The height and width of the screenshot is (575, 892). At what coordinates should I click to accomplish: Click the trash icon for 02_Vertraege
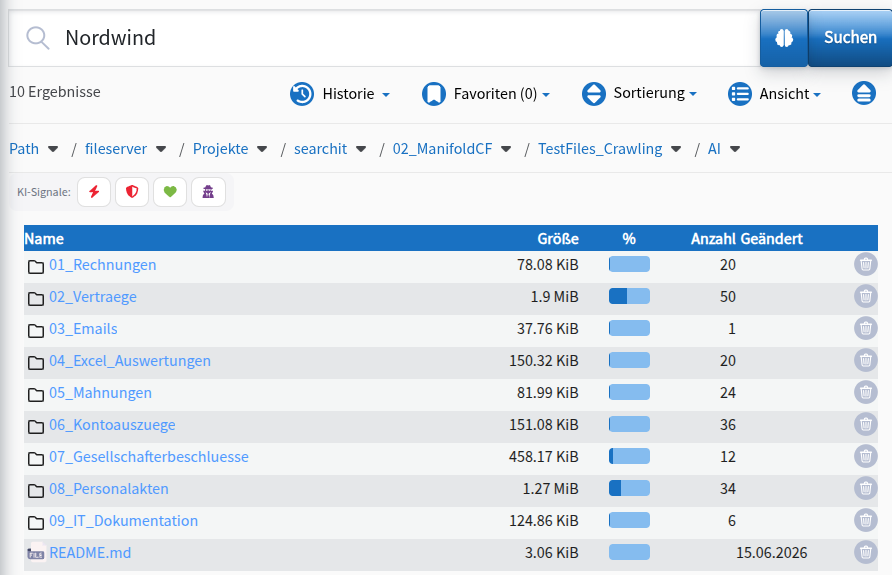pyautogui.click(x=865, y=296)
